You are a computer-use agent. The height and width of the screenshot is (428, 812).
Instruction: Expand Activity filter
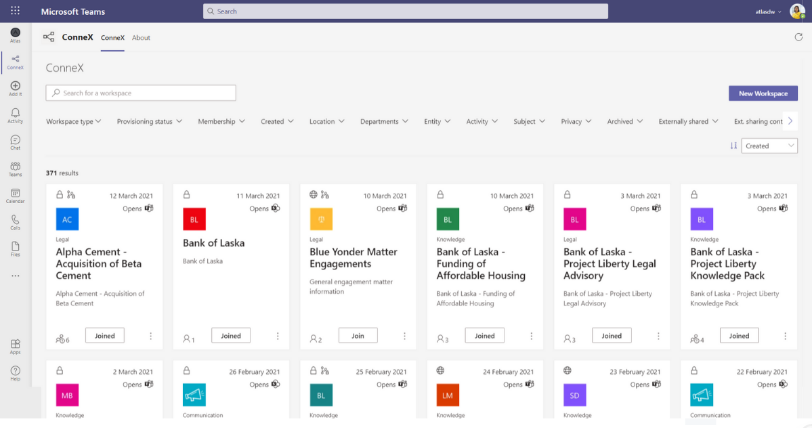click(482, 121)
